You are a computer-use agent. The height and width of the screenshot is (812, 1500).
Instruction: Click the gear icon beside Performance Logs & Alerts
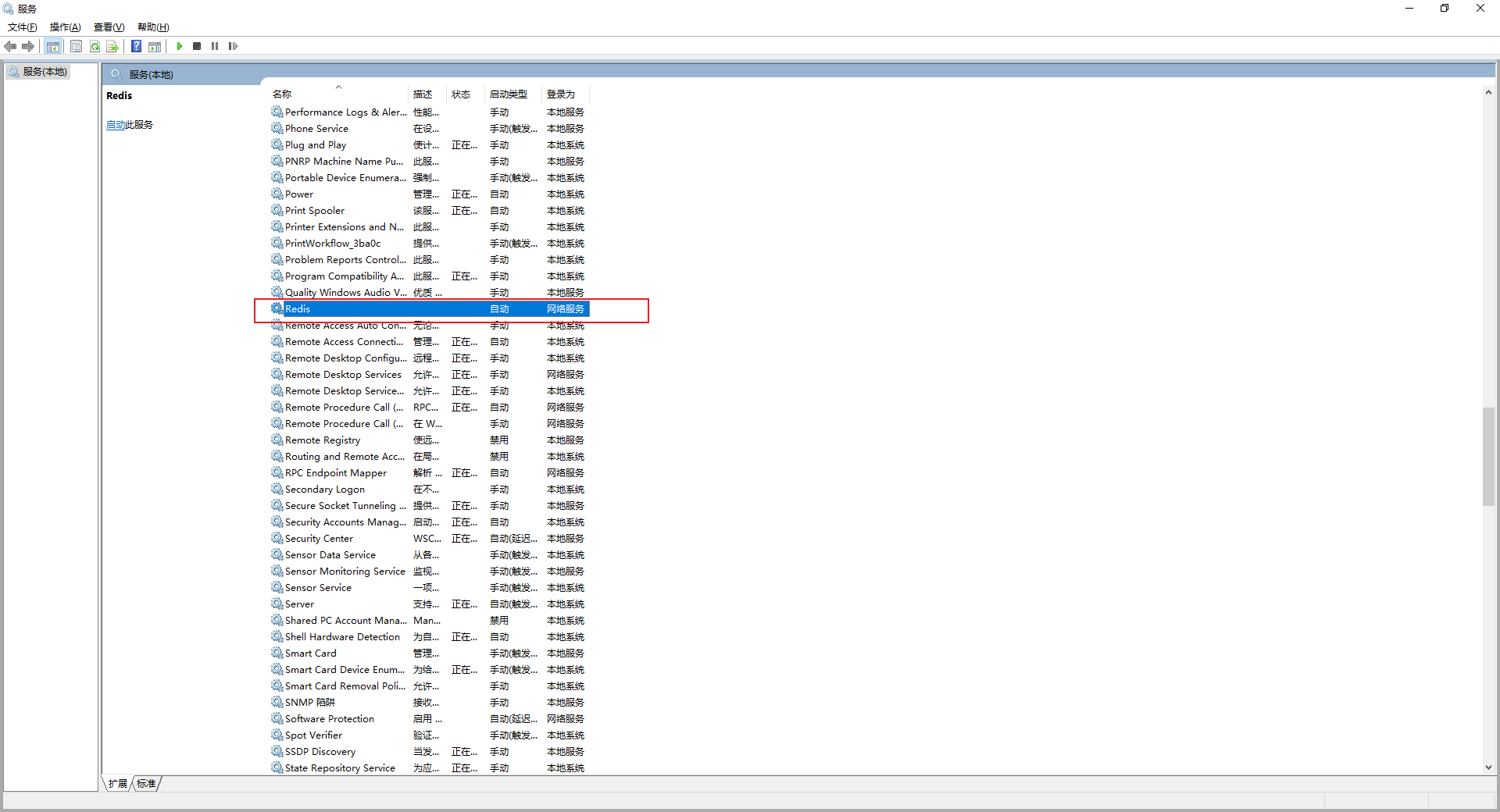tap(277, 112)
